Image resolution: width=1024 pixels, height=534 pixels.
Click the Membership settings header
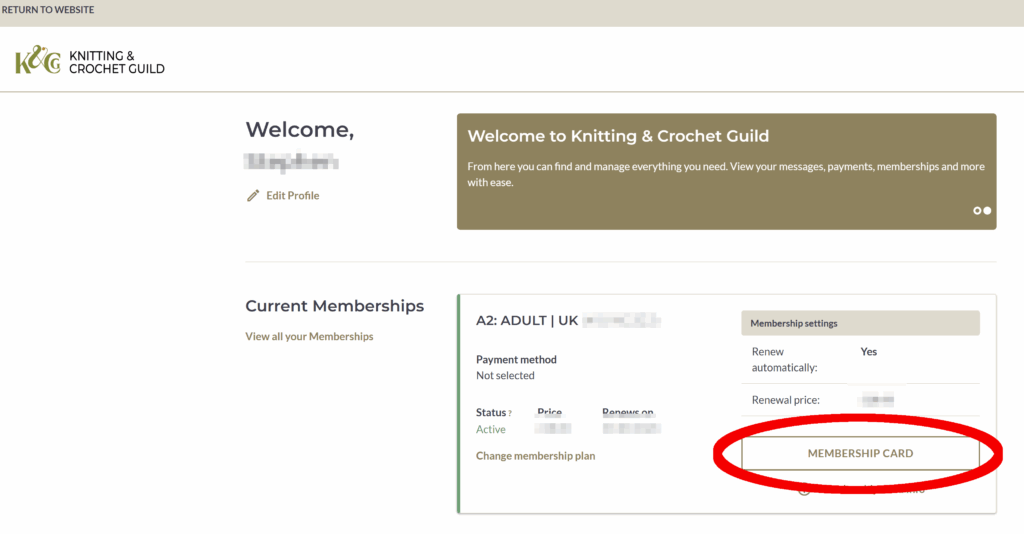coord(860,323)
